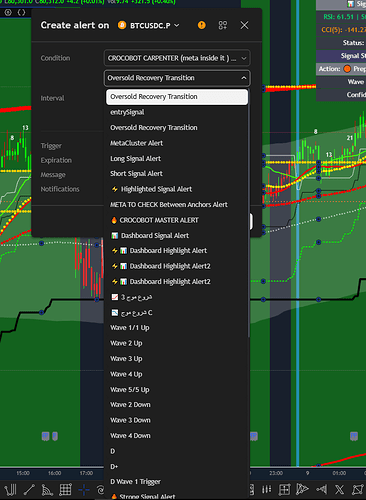Select the Gann grid box tool
Image resolution: width=366 pixels, height=500 pixels.
tap(65, 490)
